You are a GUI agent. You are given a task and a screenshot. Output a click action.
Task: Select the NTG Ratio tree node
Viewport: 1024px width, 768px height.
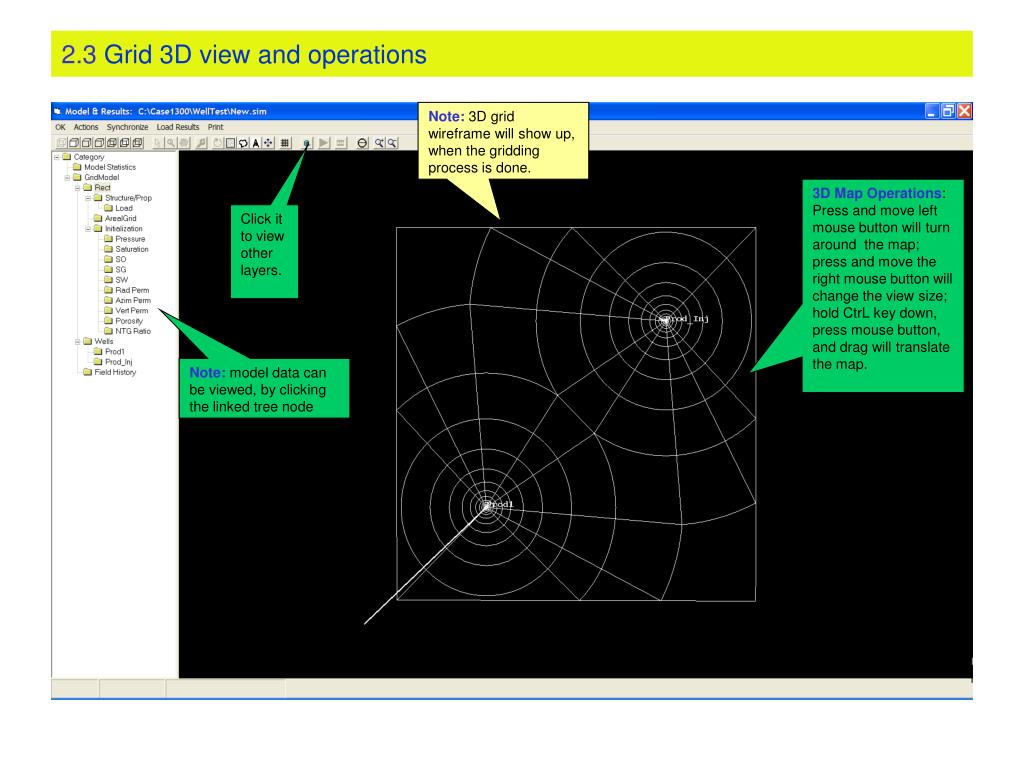(x=133, y=331)
